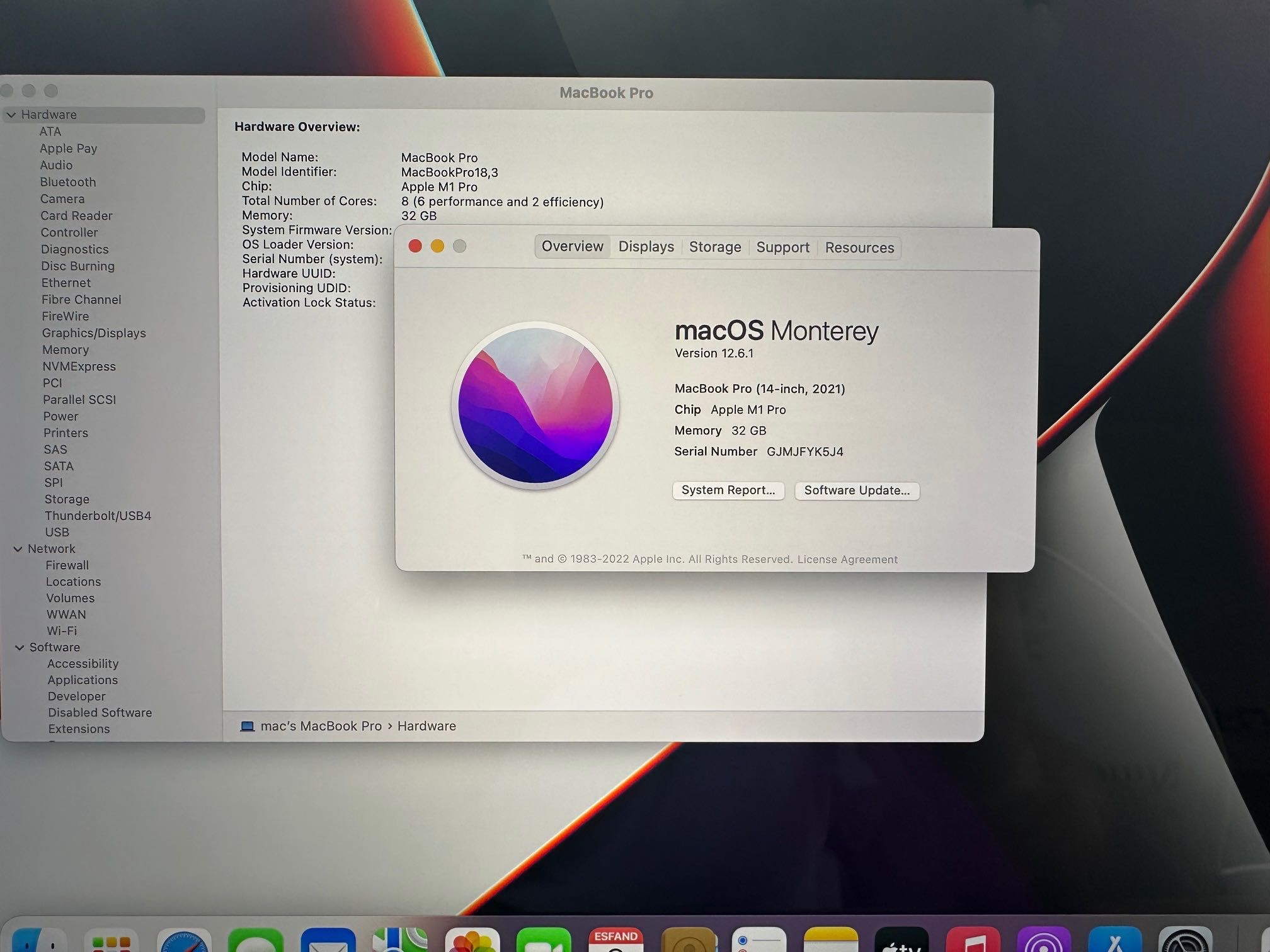Select Apple Pay in the sidebar
The image size is (1270, 952).
coord(69,149)
